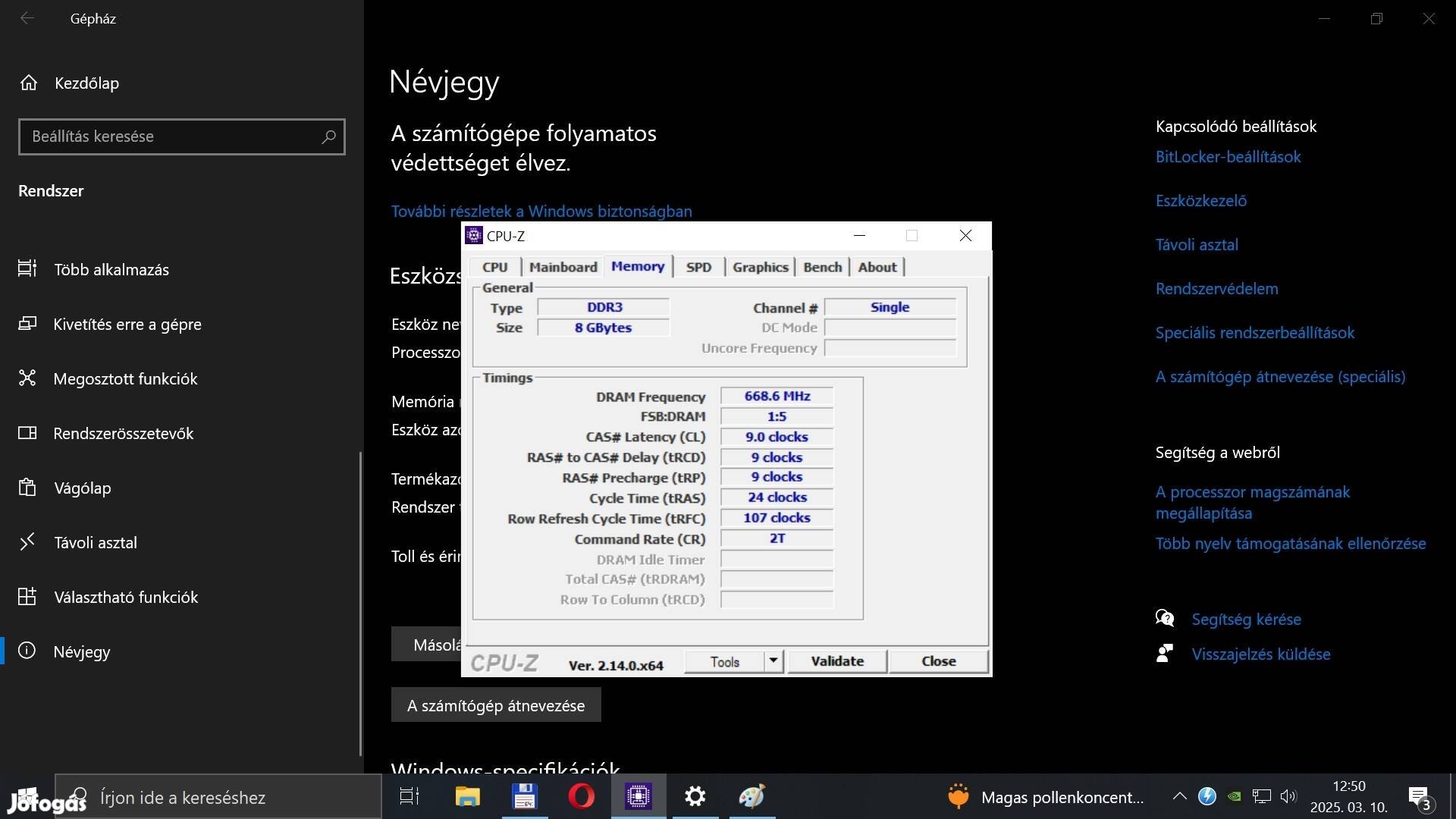Open Több nyelv támogatásának ellenőrzése link
The width and height of the screenshot is (1456, 819).
pyautogui.click(x=1290, y=543)
